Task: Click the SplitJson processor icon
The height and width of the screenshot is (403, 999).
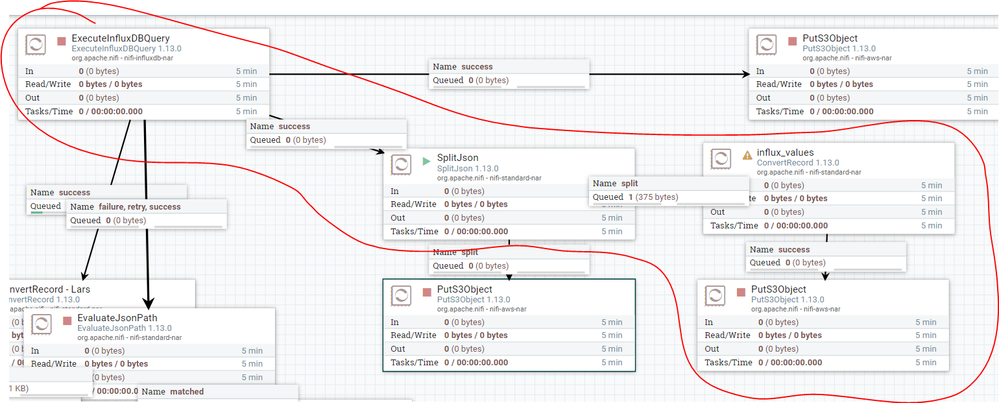Action: (402, 164)
